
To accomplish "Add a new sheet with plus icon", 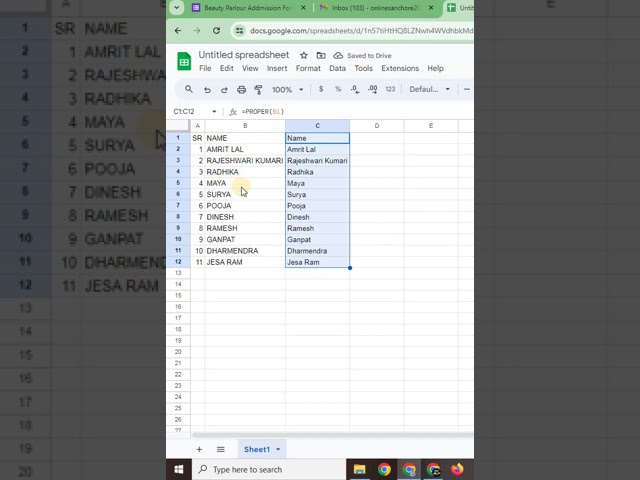I will click(x=199, y=449).
